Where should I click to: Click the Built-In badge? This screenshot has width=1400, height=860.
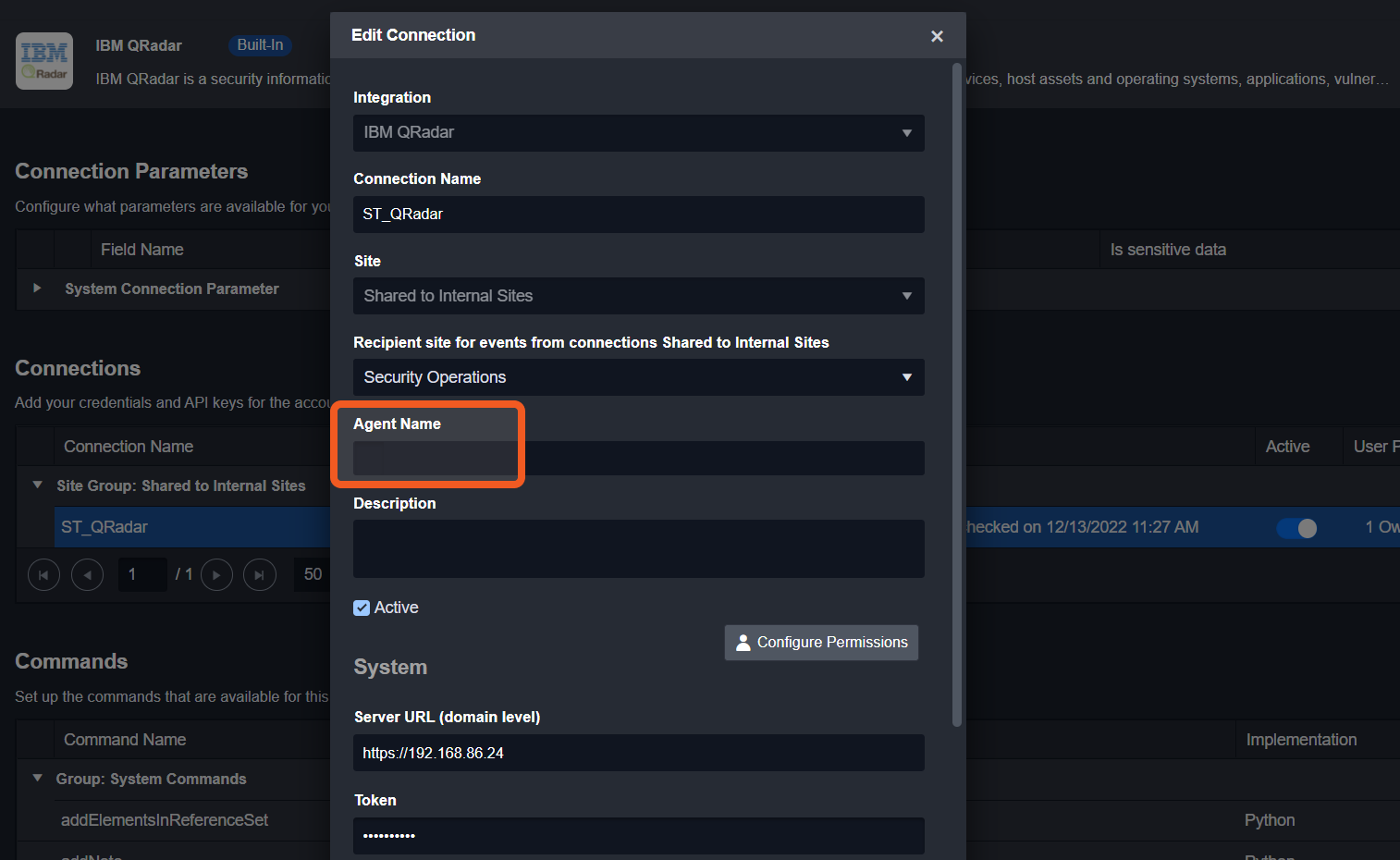[x=260, y=45]
